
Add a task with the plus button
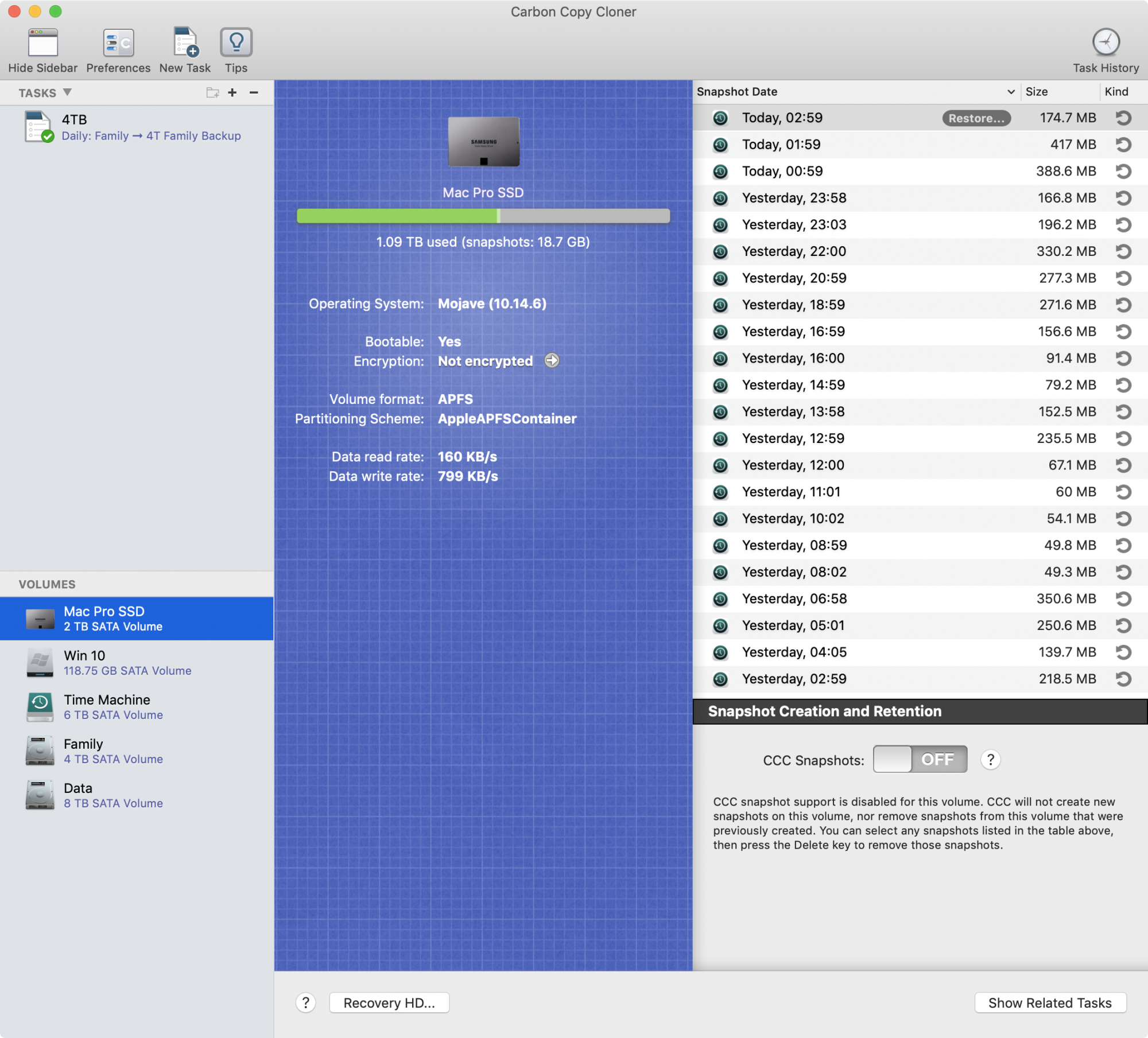232,92
